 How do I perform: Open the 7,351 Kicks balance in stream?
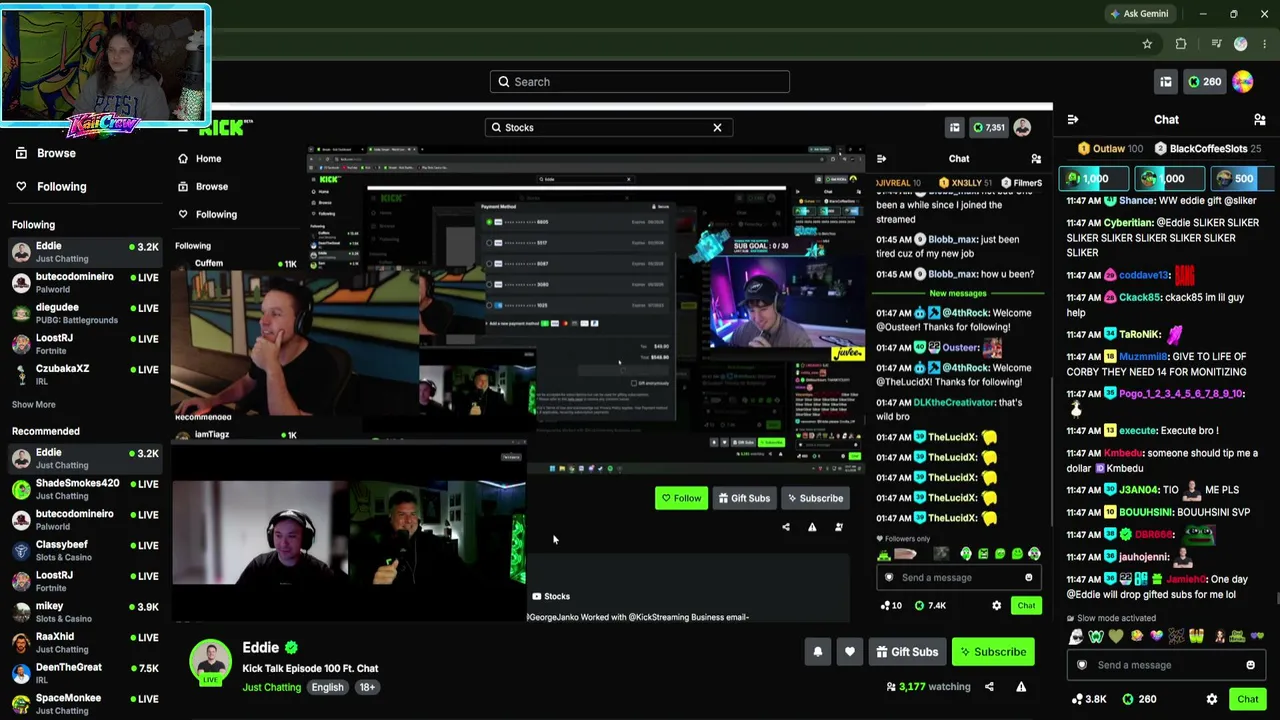tap(988, 128)
